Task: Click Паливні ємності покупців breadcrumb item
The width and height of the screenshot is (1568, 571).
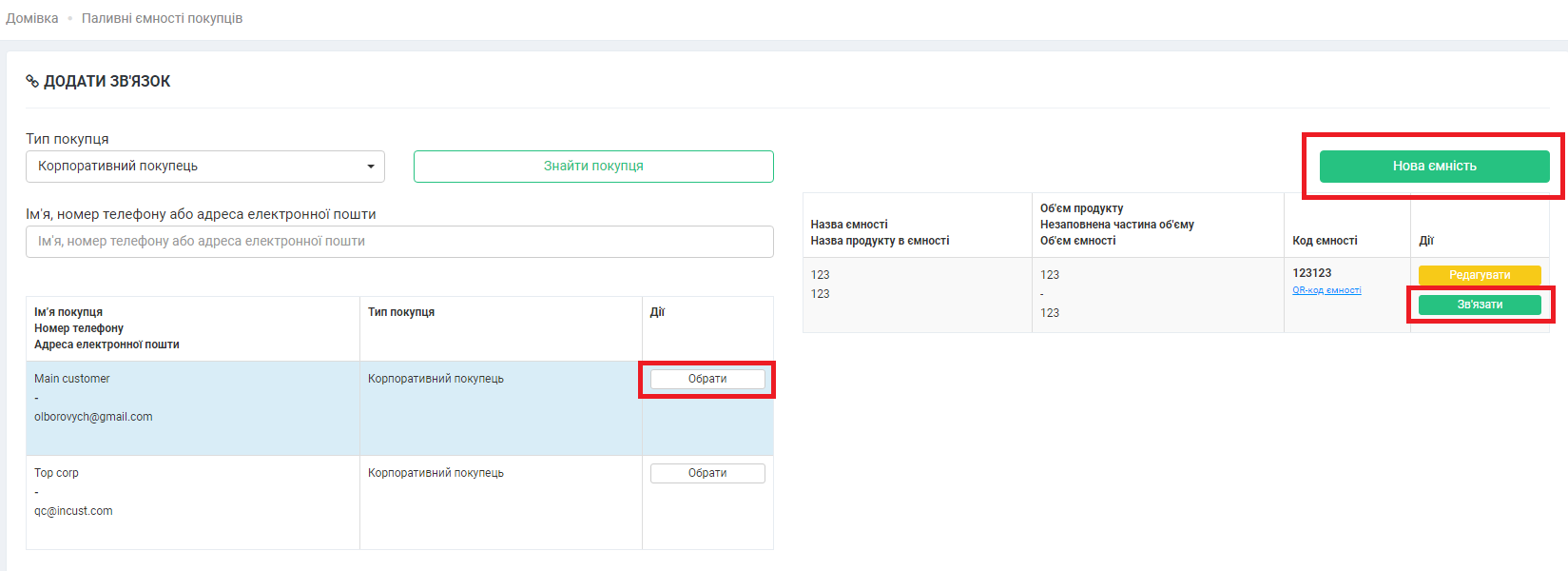Action: [x=162, y=18]
